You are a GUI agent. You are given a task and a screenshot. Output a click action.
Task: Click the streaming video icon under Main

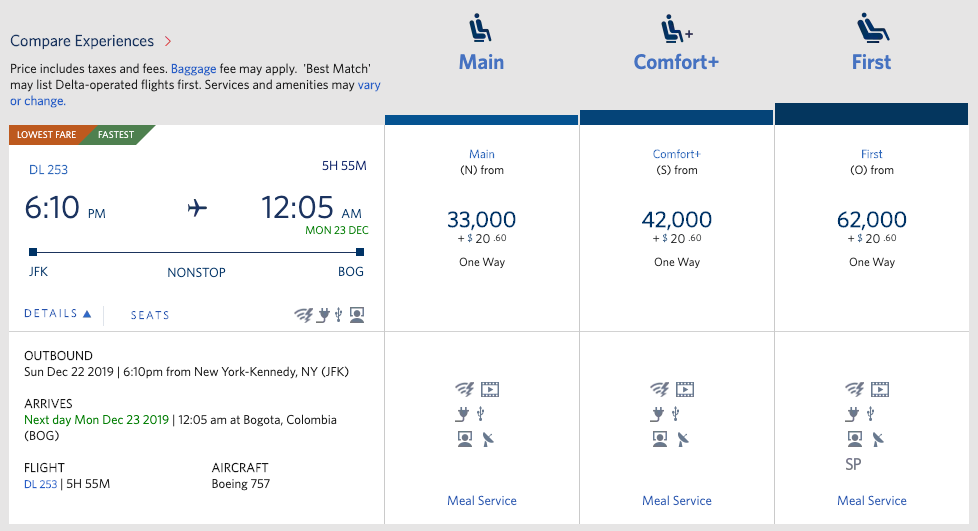pyautogui.click(x=489, y=389)
